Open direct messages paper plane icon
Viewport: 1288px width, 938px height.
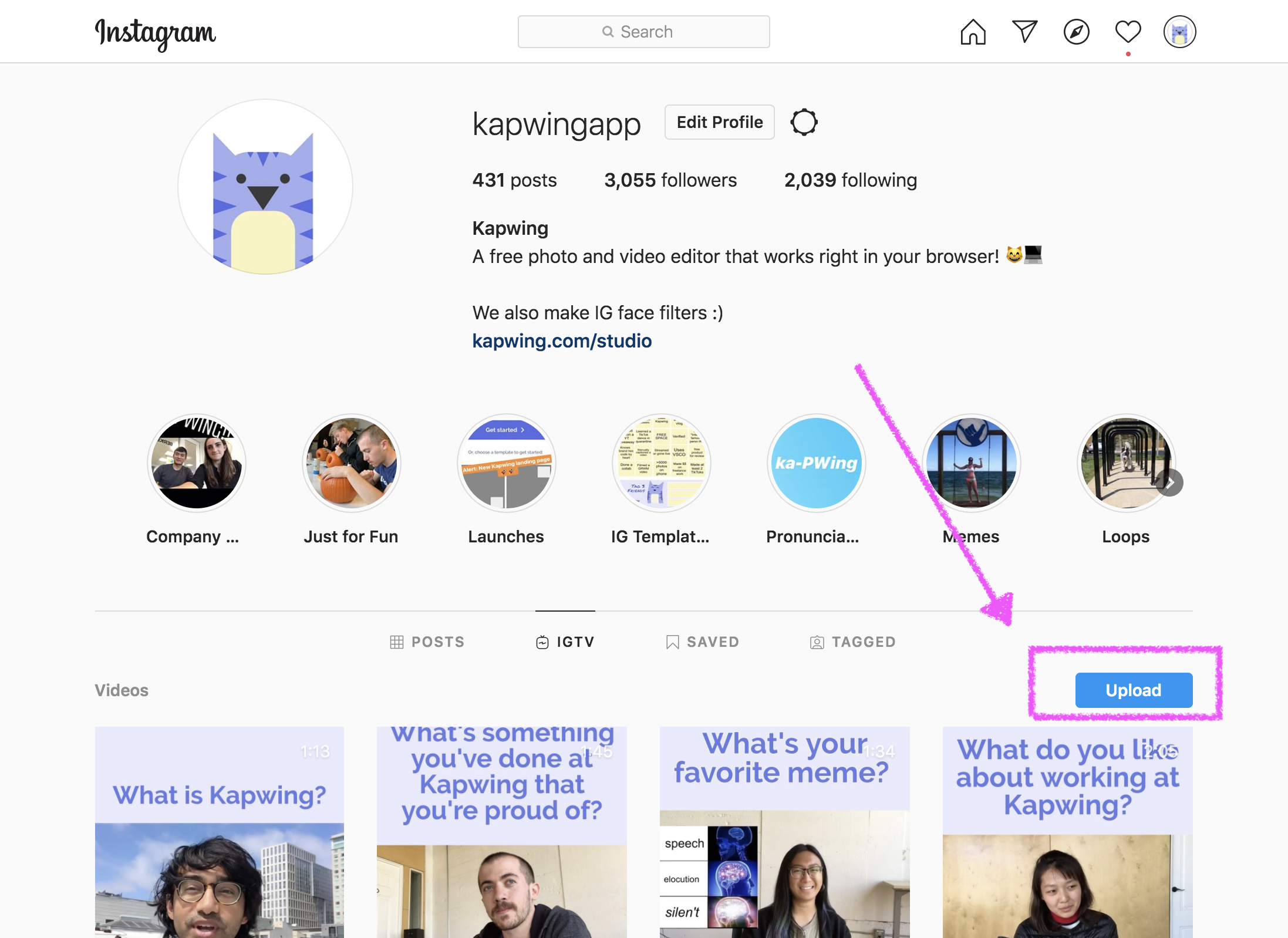pyautogui.click(x=1024, y=32)
